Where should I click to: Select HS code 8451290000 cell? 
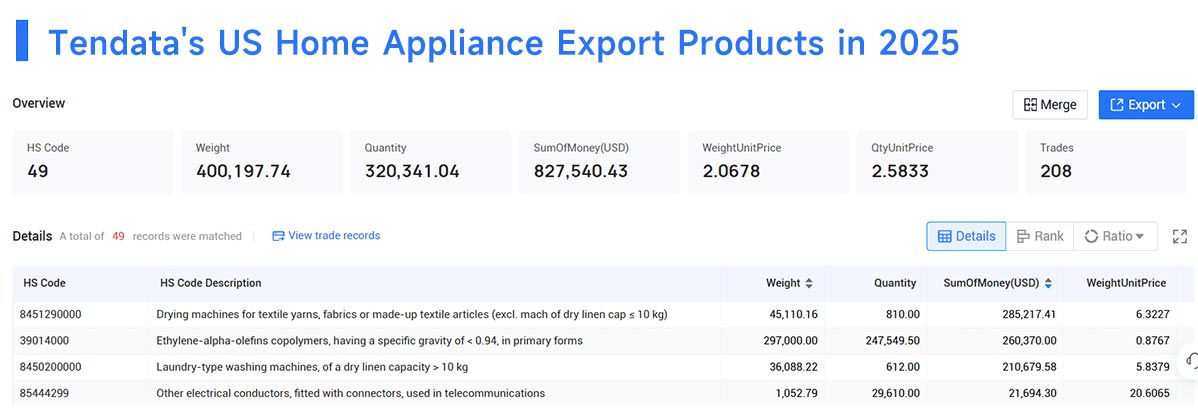52,314
